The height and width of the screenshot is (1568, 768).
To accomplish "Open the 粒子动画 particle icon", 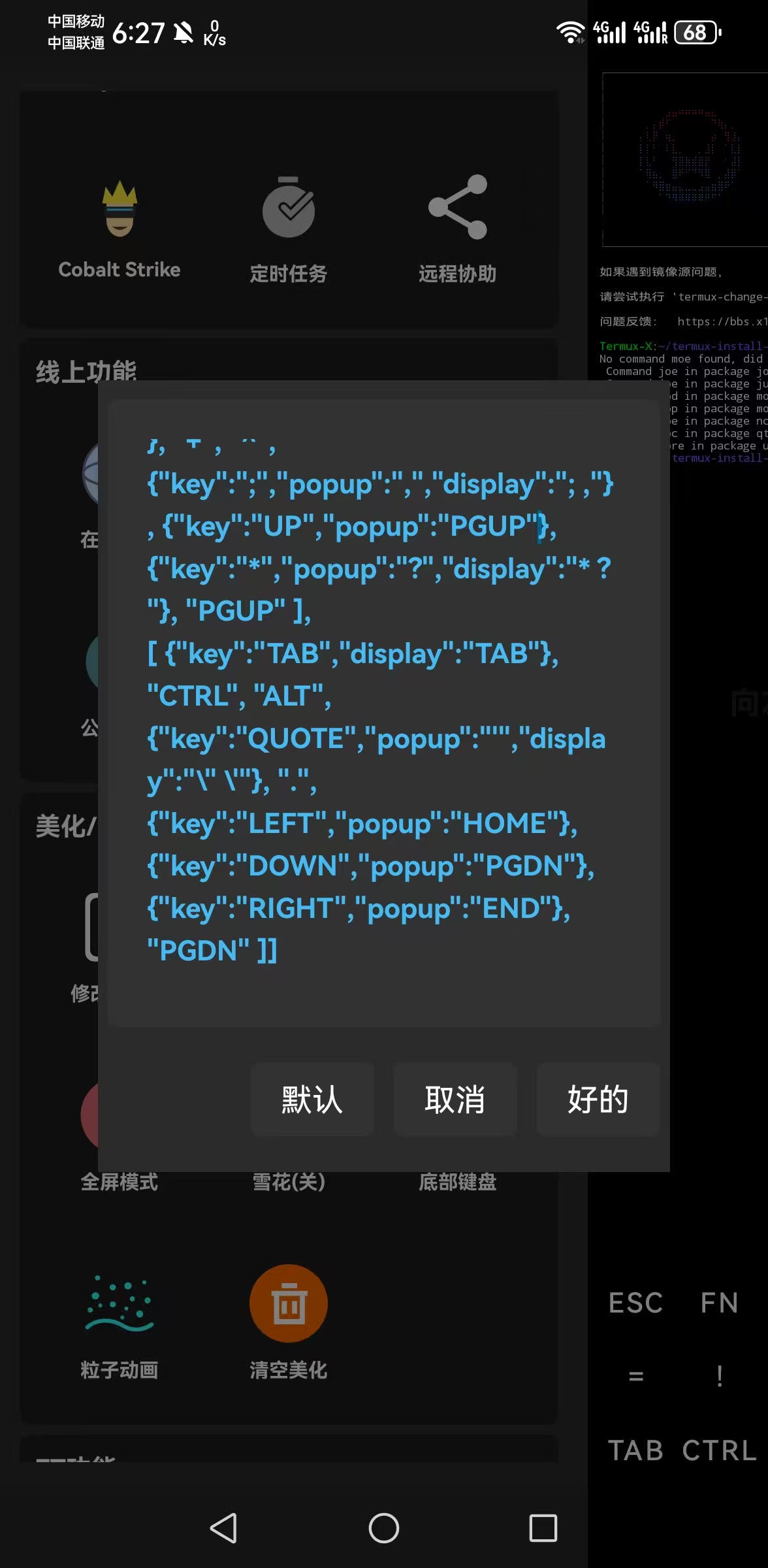I will (x=120, y=1303).
